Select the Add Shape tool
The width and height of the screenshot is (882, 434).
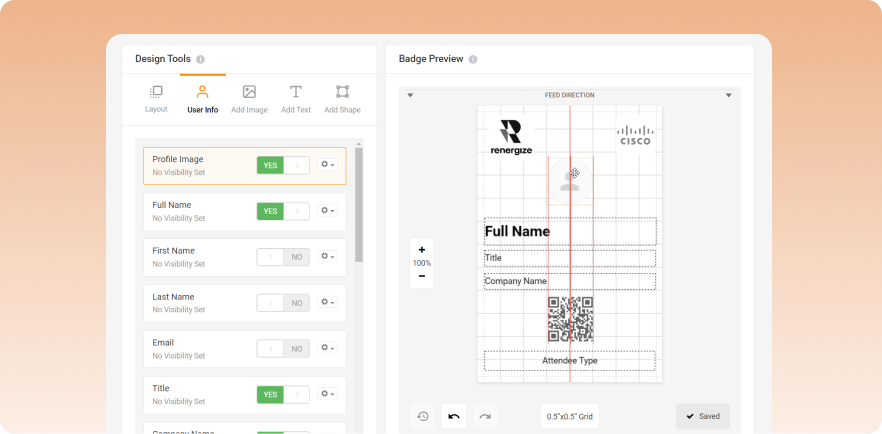(x=342, y=92)
